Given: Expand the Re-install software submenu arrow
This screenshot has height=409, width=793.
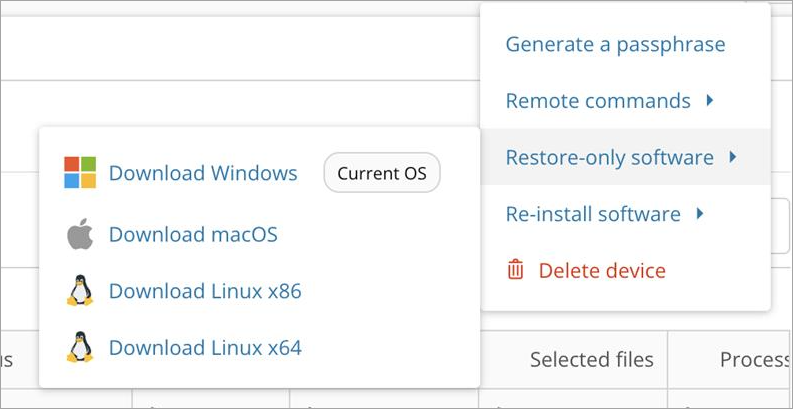Looking at the screenshot, I should coord(700,213).
